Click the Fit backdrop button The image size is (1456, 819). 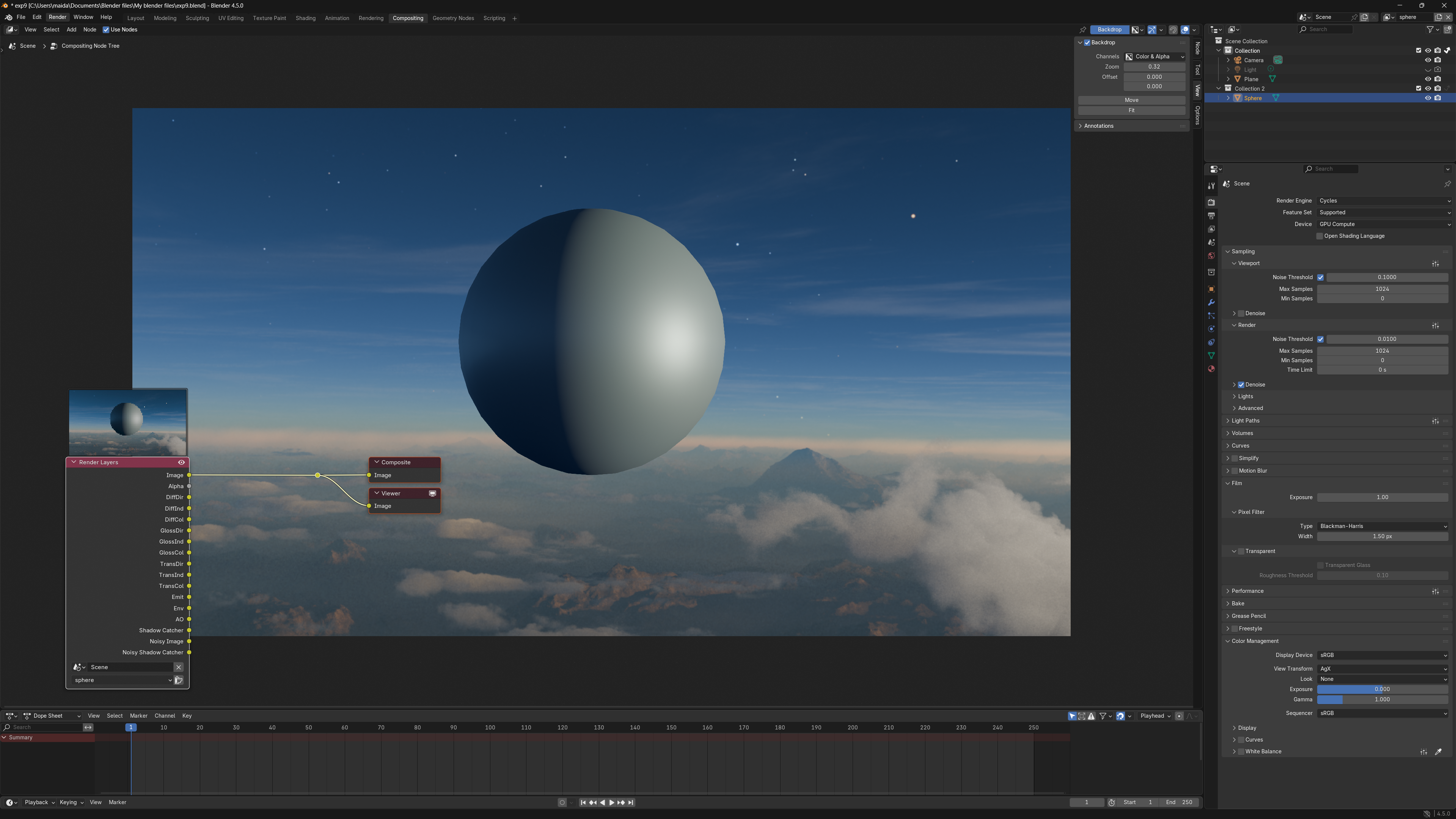pyautogui.click(x=1132, y=111)
